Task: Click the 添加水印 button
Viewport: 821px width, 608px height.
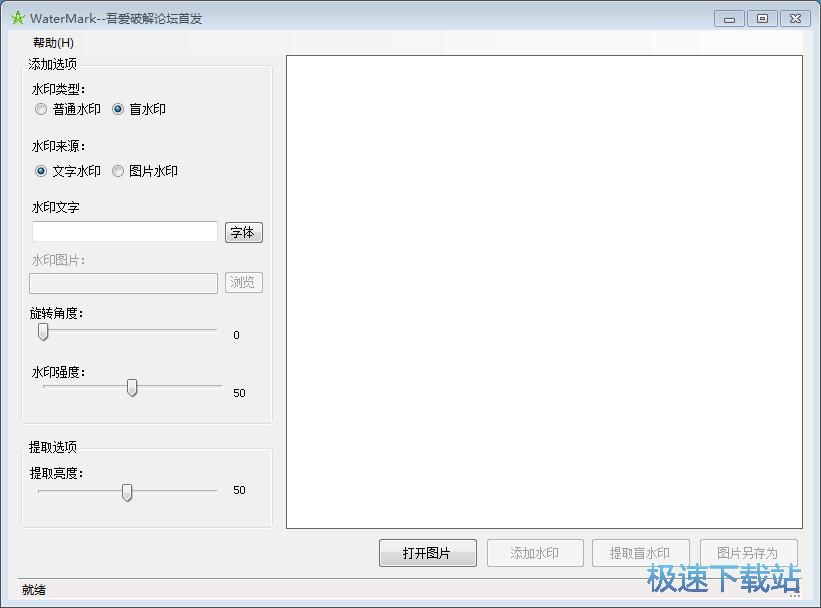Action: point(535,553)
